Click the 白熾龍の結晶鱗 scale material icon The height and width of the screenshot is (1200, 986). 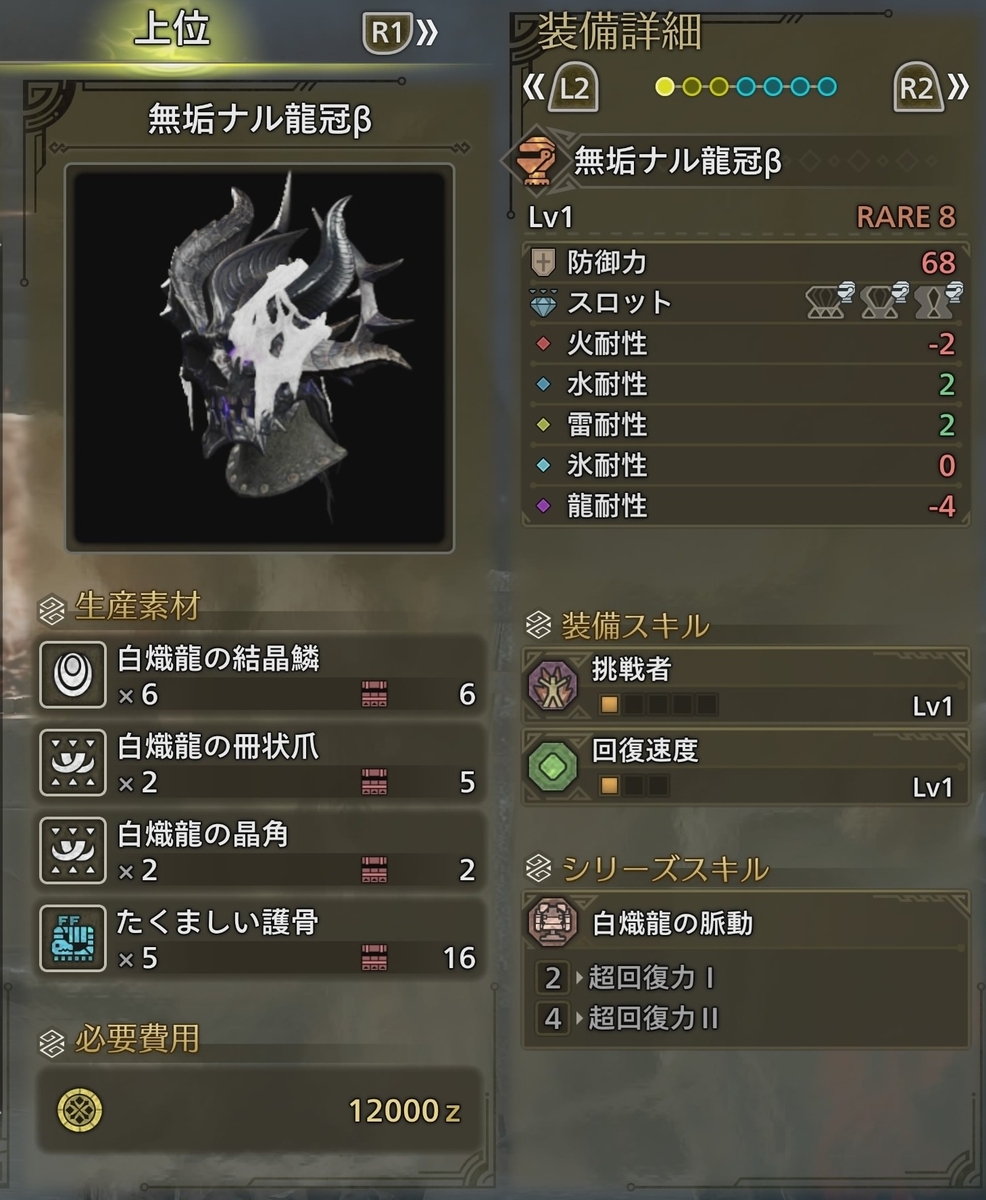point(72,675)
